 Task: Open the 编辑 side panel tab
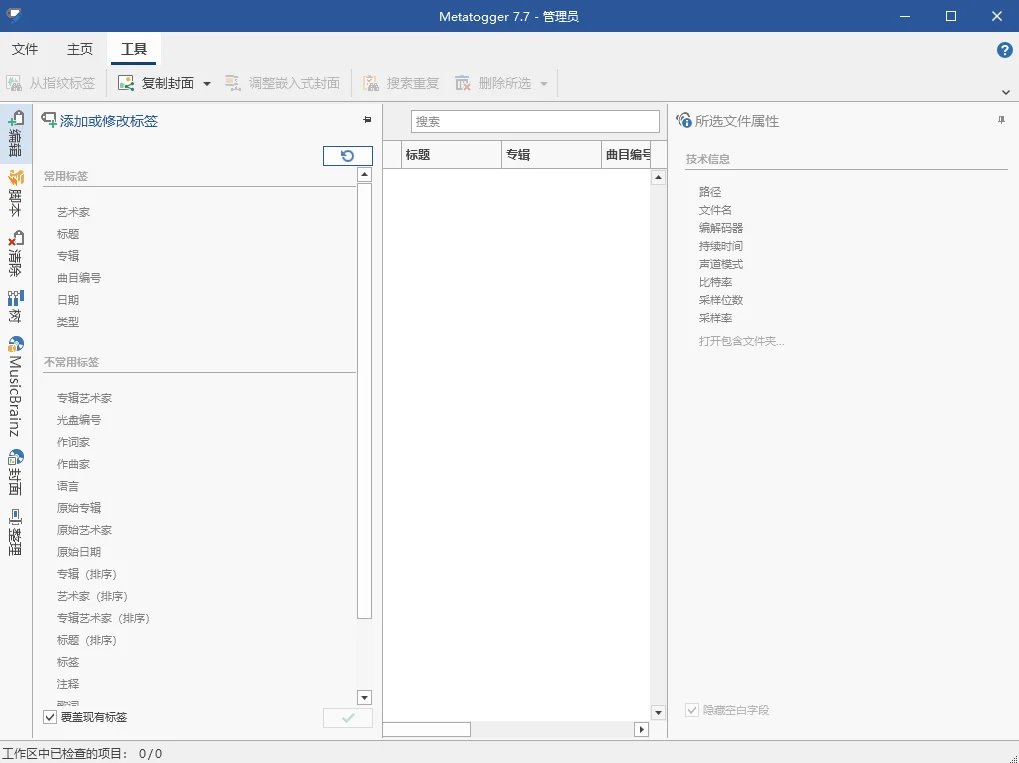pyautogui.click(x=15, y=135)
